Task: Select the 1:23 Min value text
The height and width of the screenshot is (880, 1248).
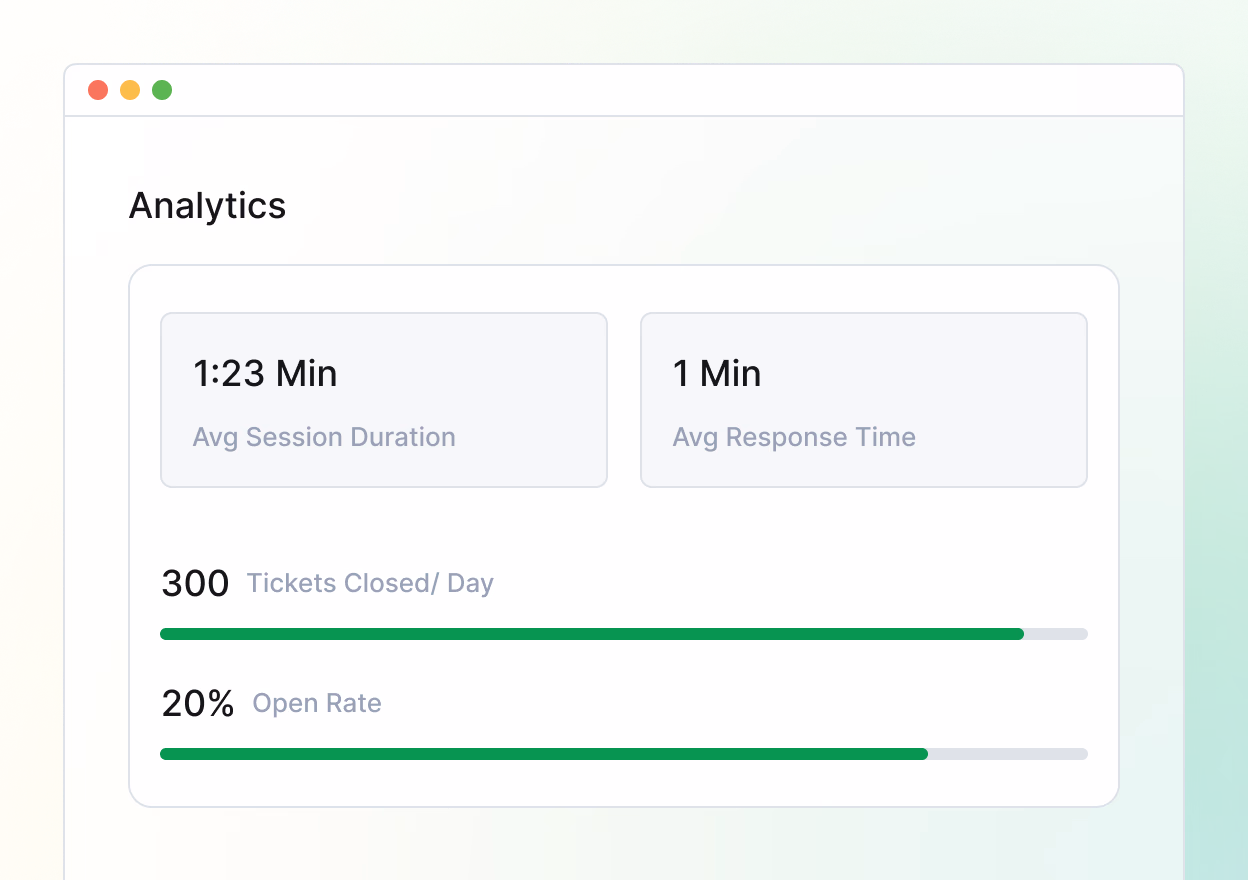Action: point(265,374)
